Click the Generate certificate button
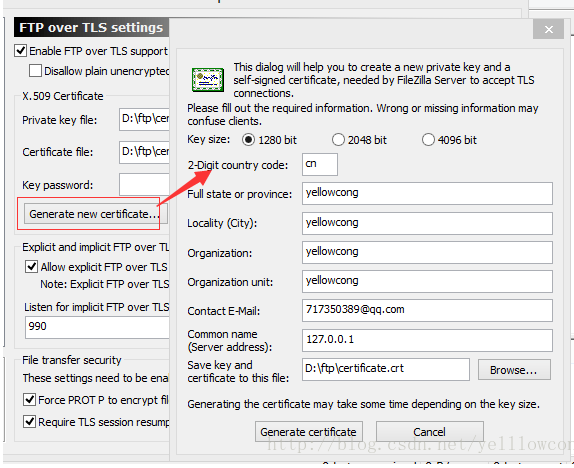The width and height of the screenshot is (574, 468). point(309,432)
